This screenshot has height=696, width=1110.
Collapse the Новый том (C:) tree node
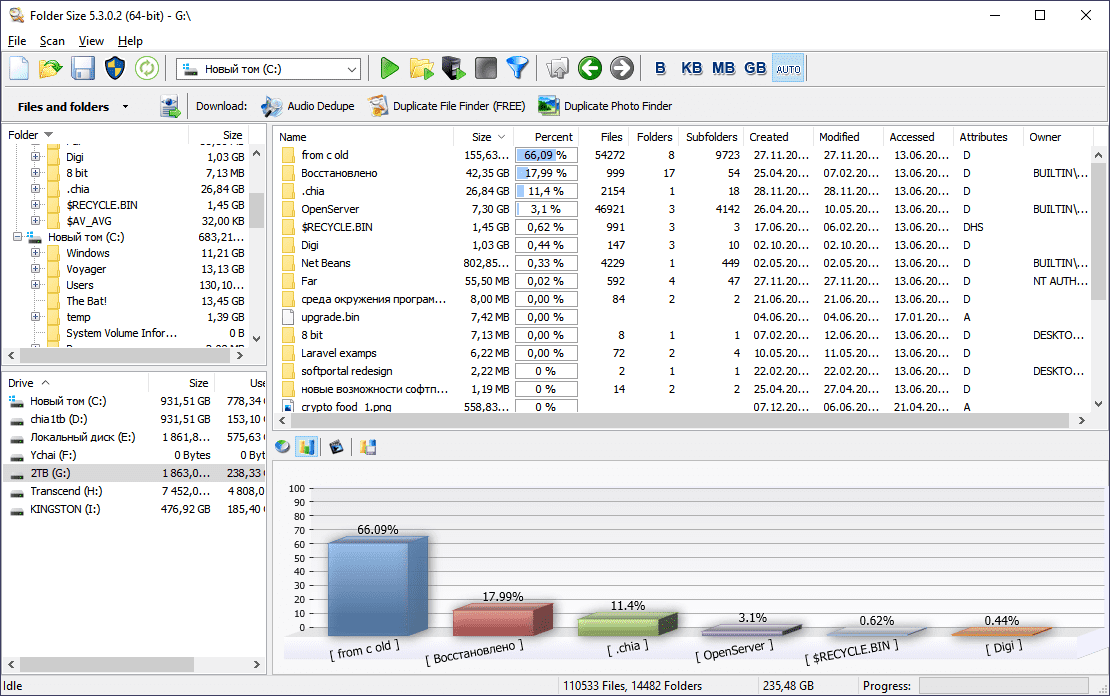click(x=17, y=237)
